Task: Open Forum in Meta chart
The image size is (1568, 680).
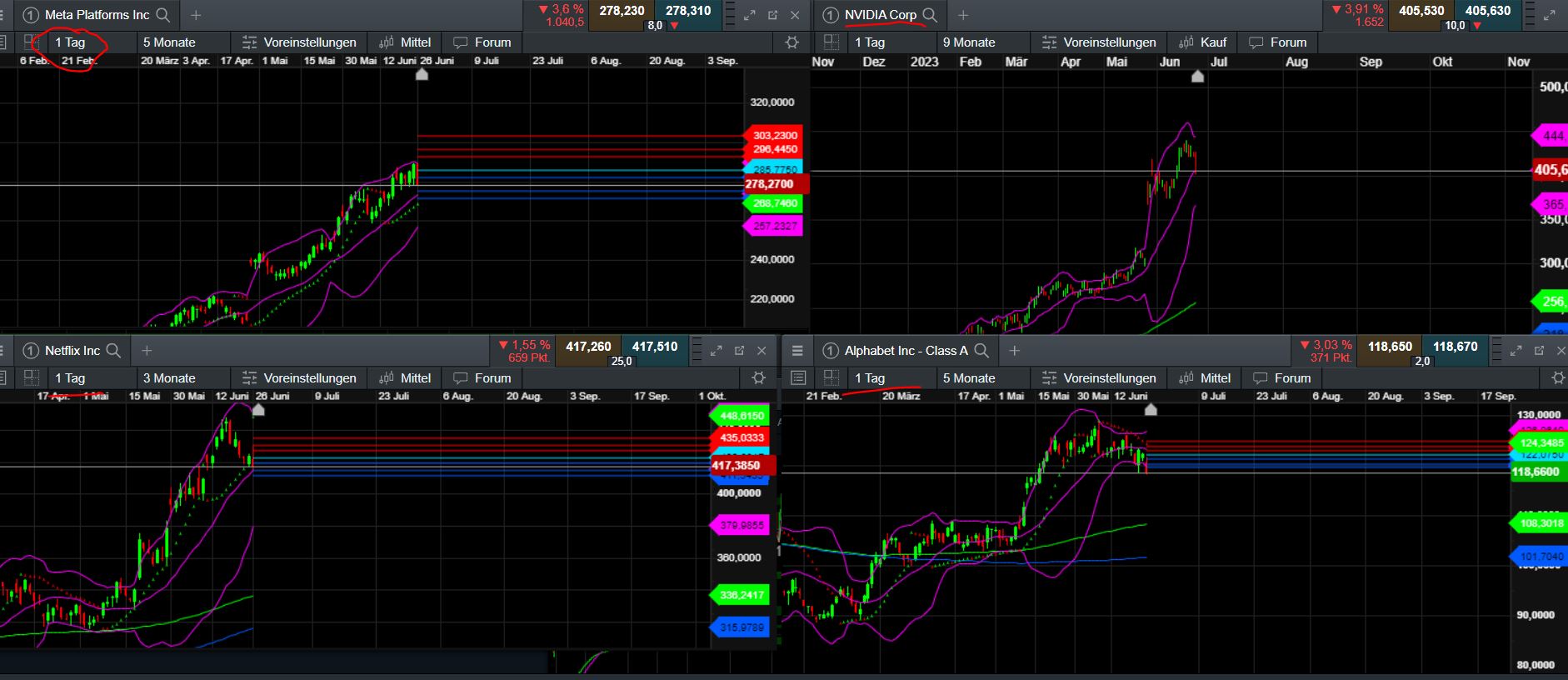Action: click(x=482, y=42)
